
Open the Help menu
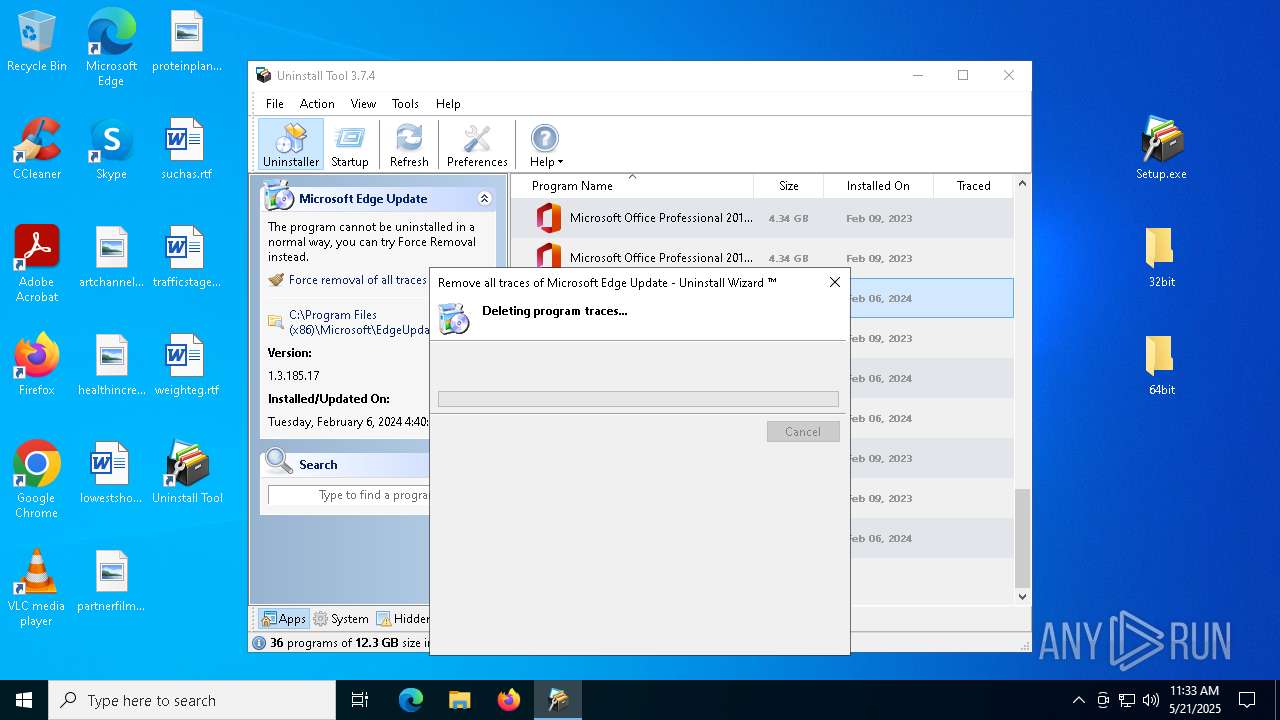point(448,104)
